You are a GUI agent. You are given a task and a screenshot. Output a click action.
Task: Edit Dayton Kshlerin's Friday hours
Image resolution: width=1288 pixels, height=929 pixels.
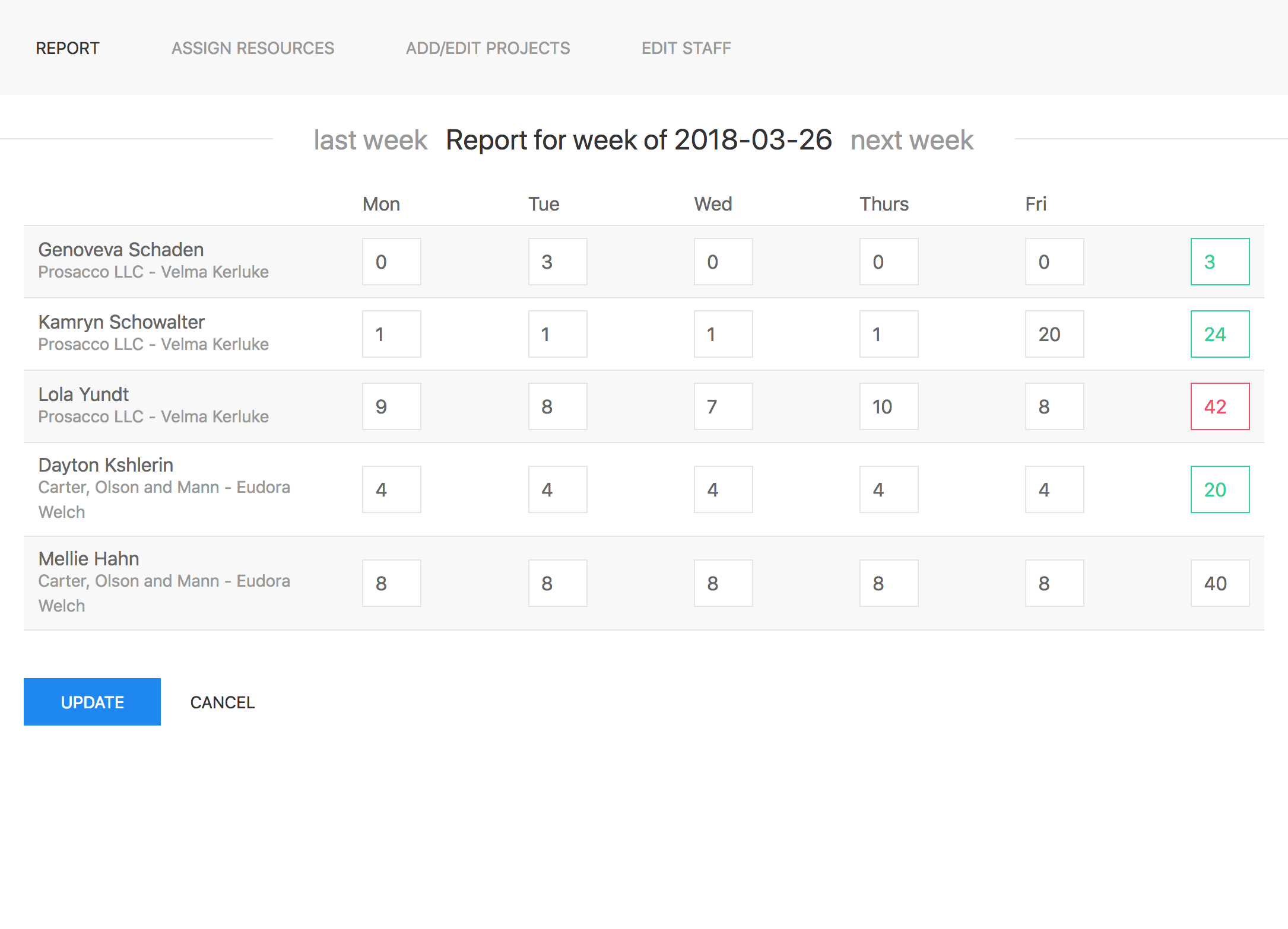1055,489
